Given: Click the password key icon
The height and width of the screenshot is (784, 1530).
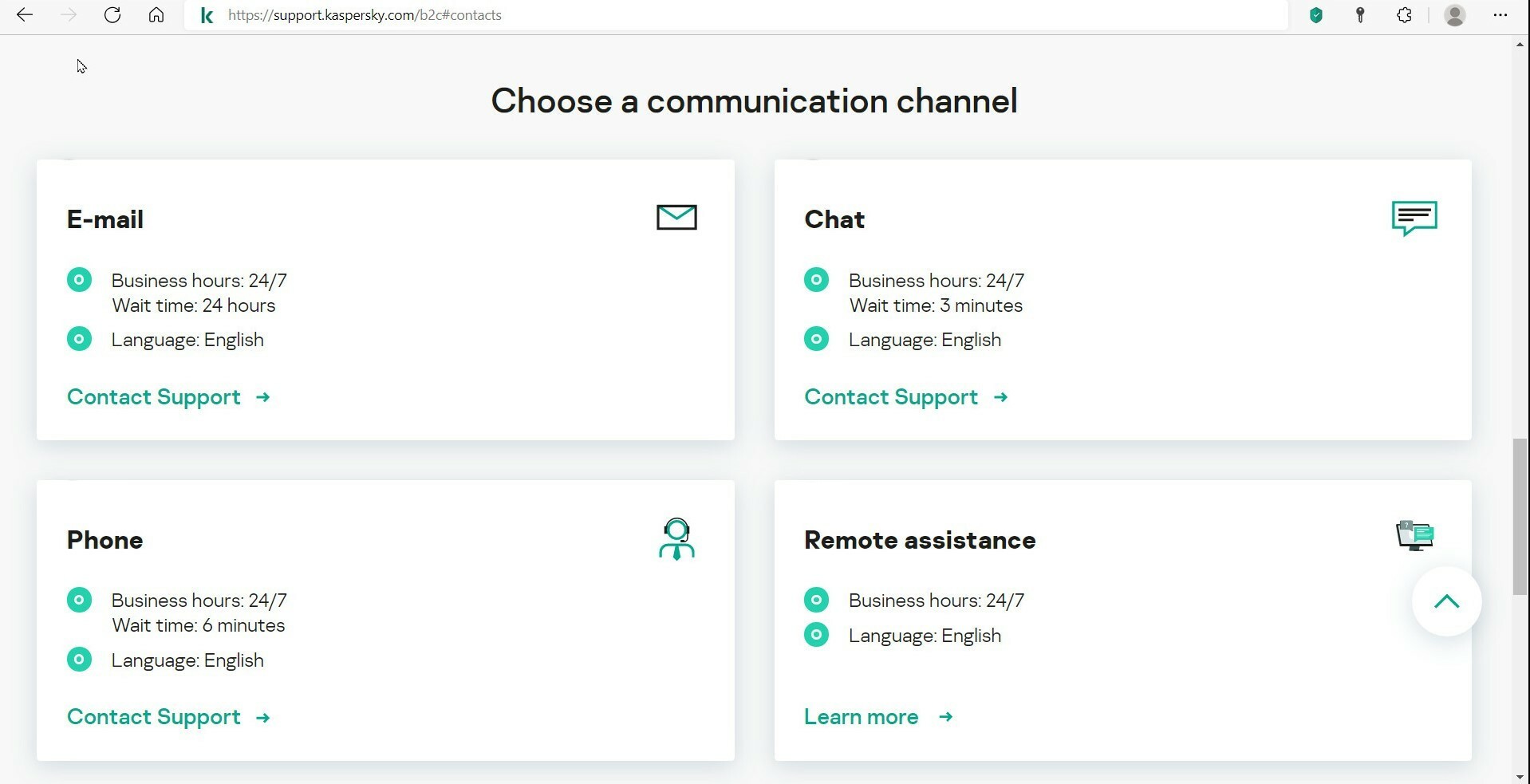Looking at the screenshot, I should (1360, 15).
